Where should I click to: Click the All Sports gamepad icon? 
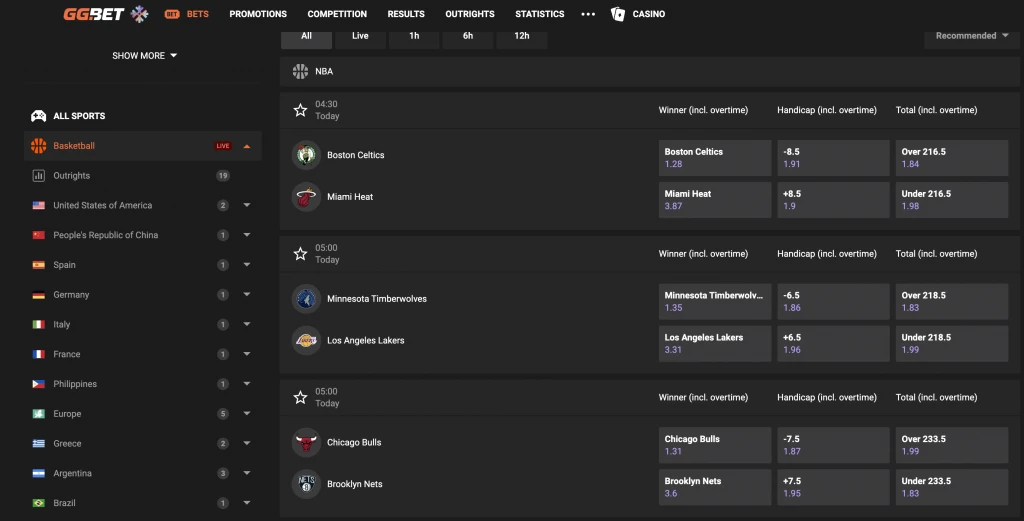(39, 116)
